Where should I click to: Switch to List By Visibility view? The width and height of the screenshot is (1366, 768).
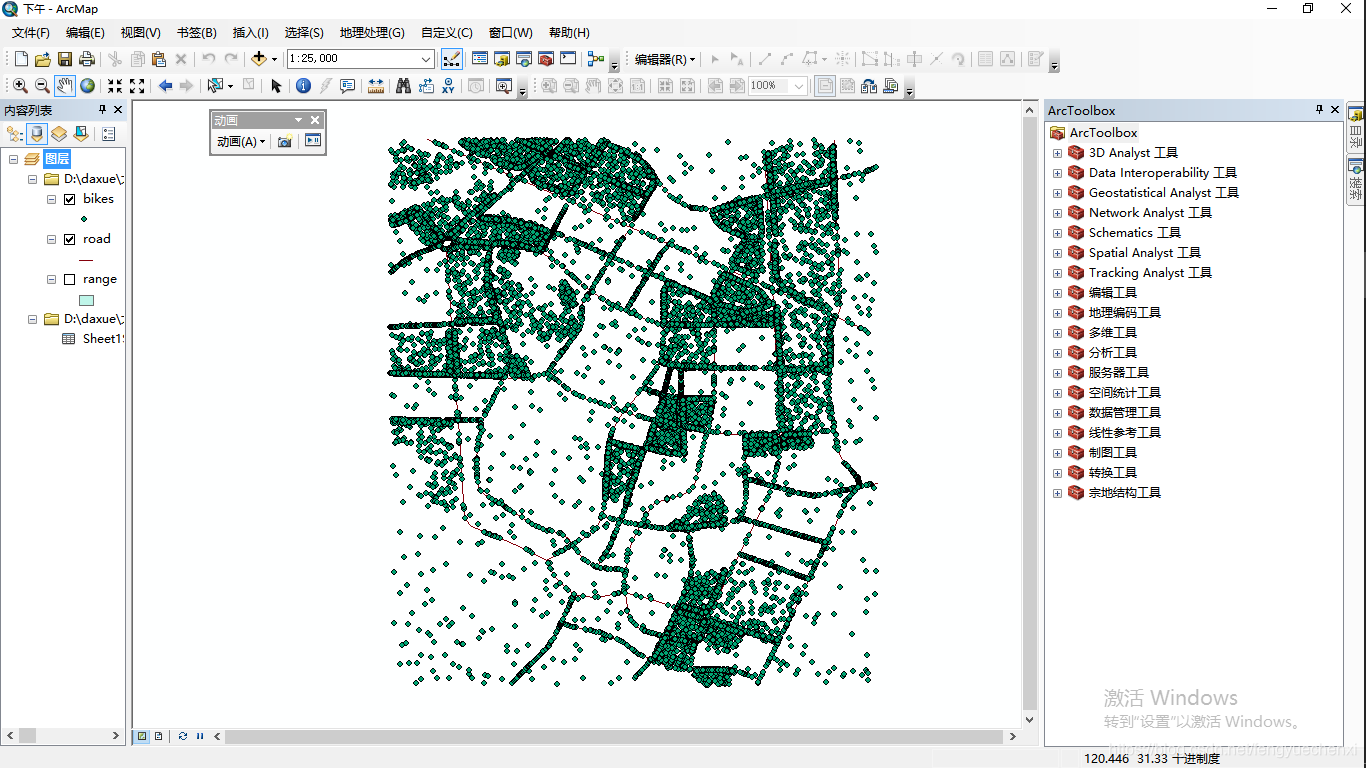tap(59, 133)
